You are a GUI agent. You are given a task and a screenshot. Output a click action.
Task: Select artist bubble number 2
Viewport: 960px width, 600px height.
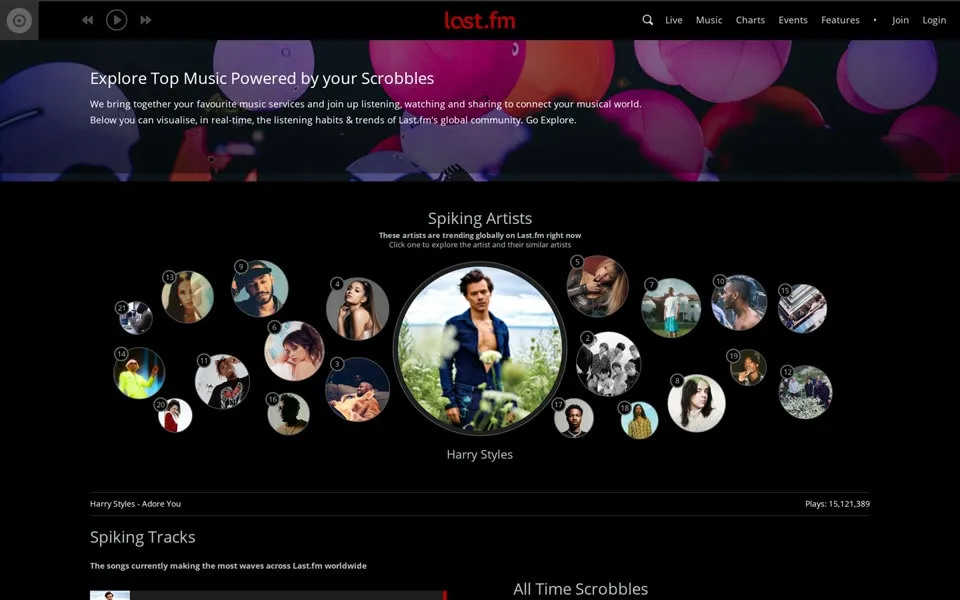[609, 364]
